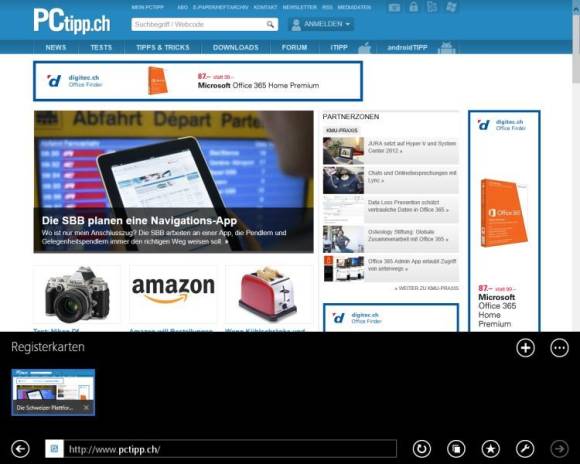Open the DOWNLOADS menu
Viewport: 580px width, 464px height.
tap(236, 47)
